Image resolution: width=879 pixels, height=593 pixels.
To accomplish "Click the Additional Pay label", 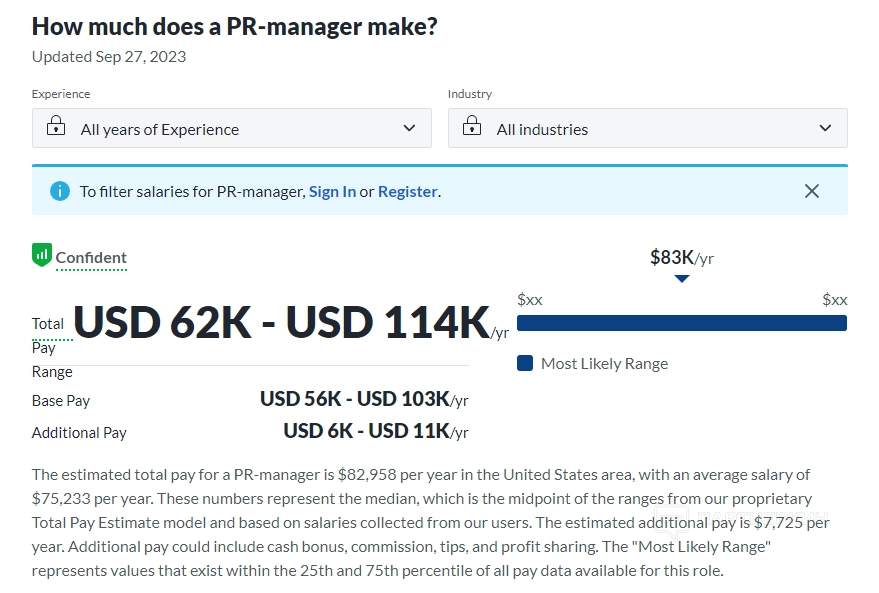I will pyautogui.click(x=79, y=433).
